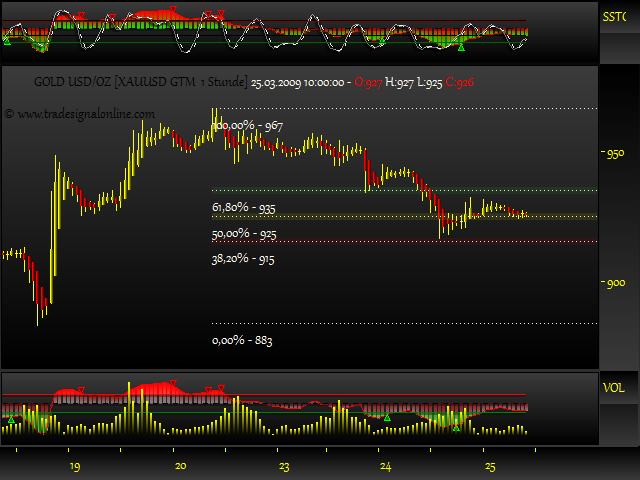
Task: Click the red close value C:926 in header
Action: point(459,81)
